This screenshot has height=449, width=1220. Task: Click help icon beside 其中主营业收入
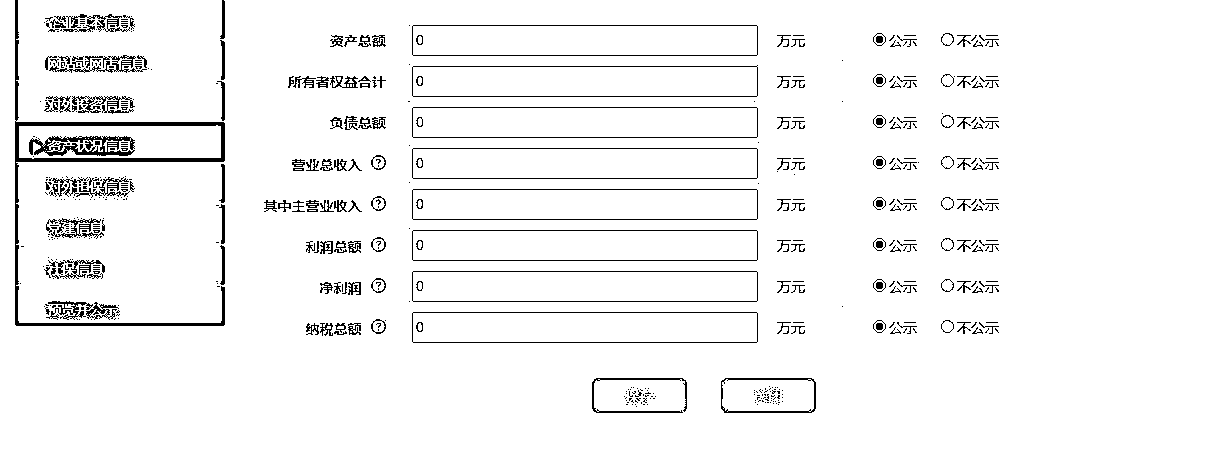[378, 203]
